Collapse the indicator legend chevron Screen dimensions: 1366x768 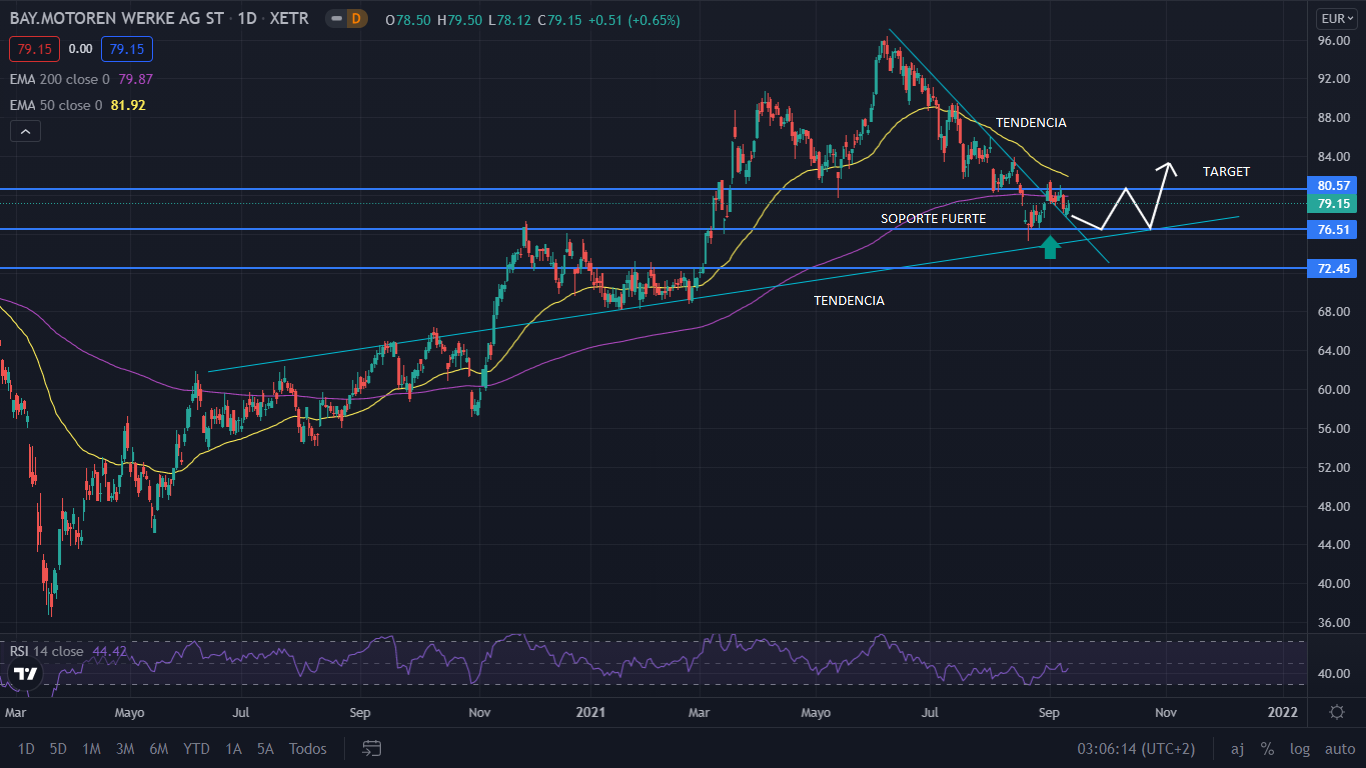[25, 131]
